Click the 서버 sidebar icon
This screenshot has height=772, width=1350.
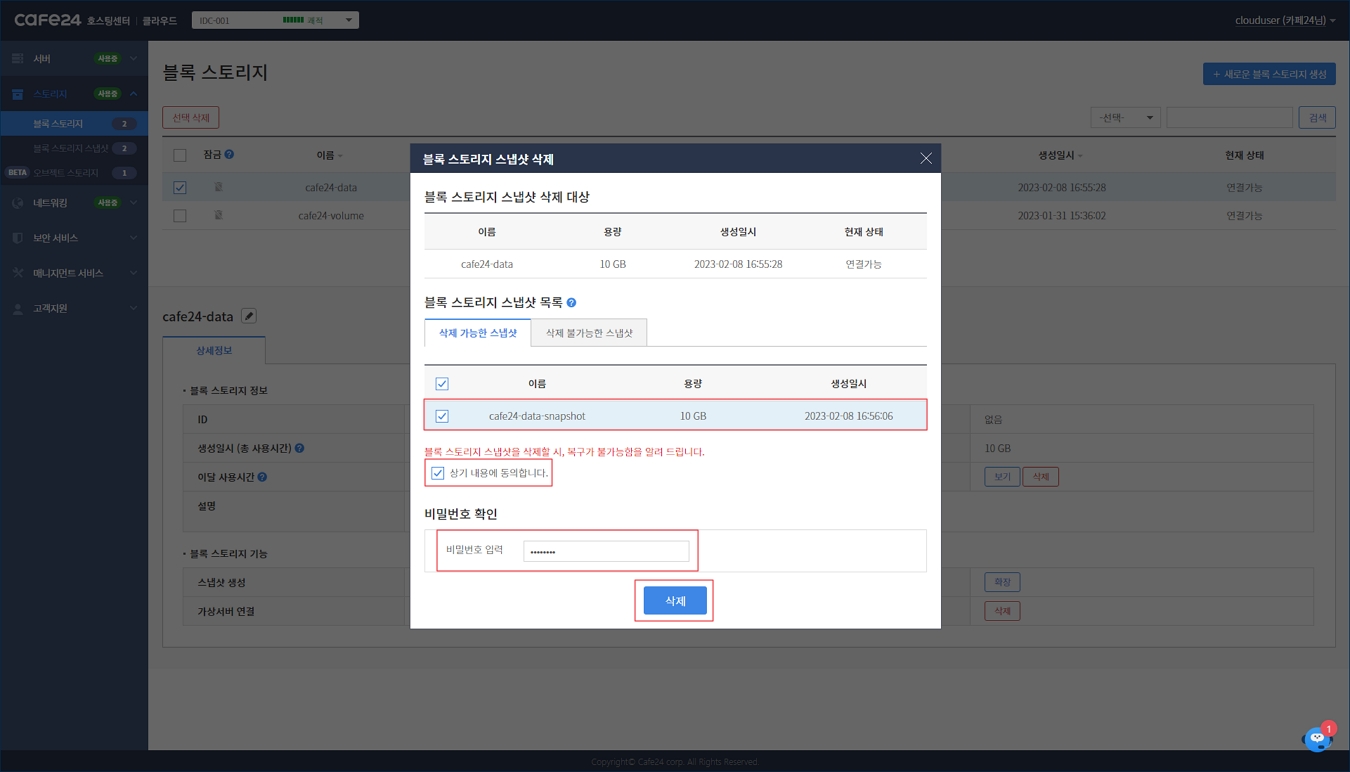(x=17, y=59)
